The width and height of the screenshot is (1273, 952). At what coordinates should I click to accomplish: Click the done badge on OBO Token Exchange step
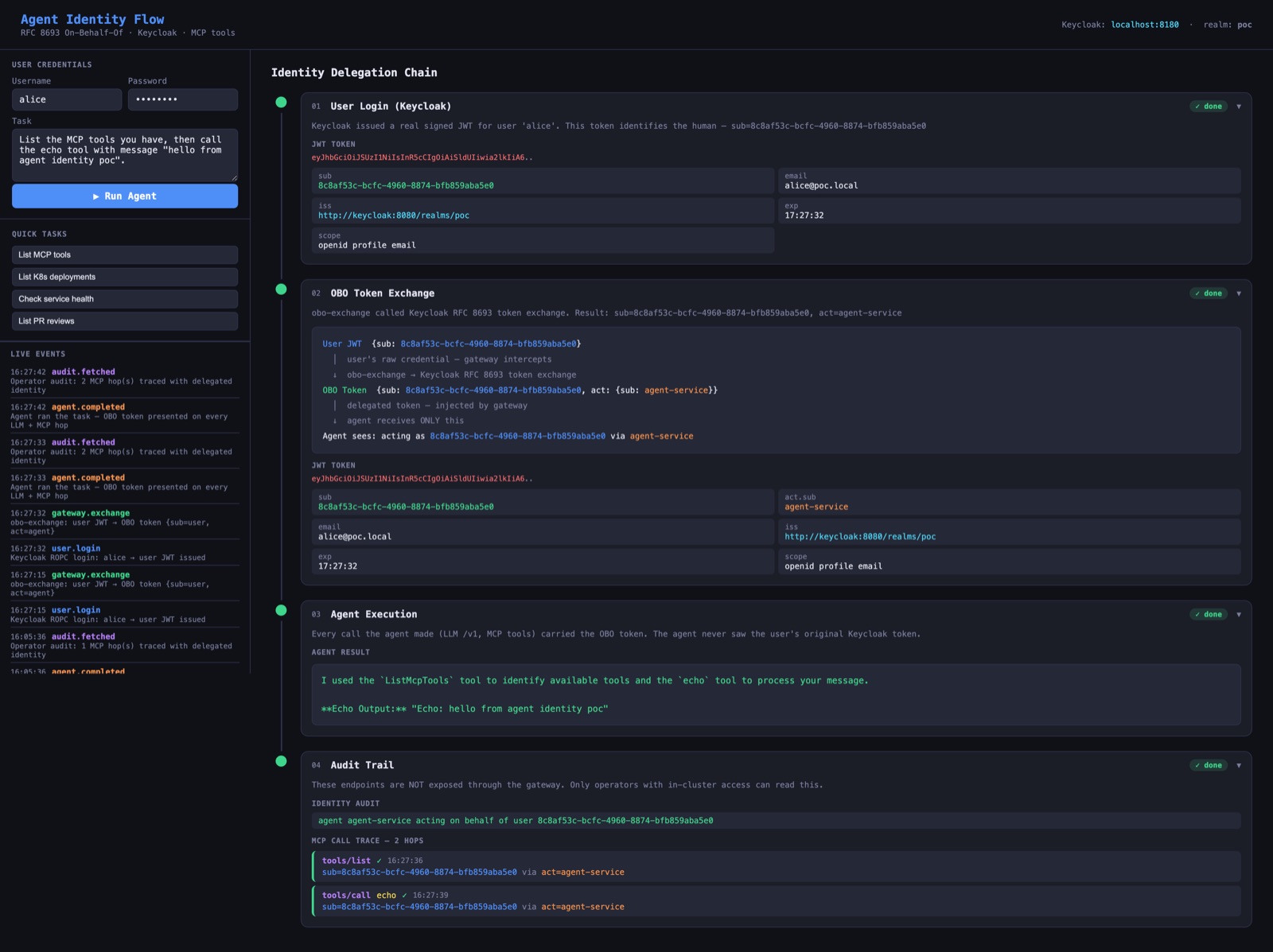tap(1209, 293)
